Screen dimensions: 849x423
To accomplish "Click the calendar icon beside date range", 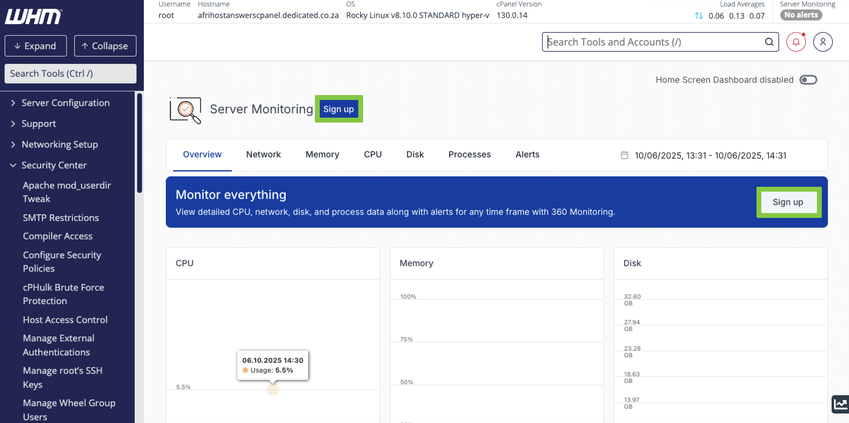I will click(x=625, y=155).
